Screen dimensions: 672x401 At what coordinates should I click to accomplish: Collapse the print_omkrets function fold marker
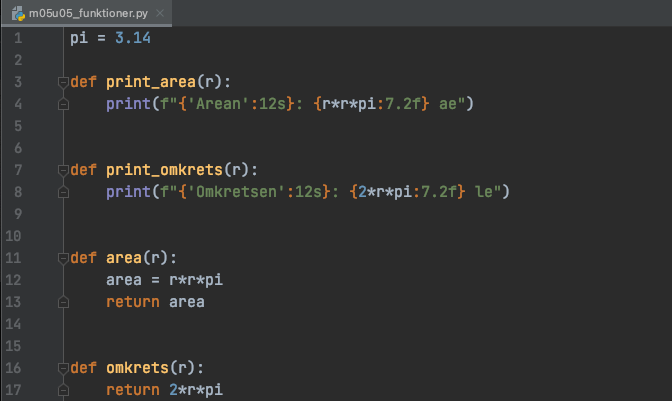[x=63, y=170]
